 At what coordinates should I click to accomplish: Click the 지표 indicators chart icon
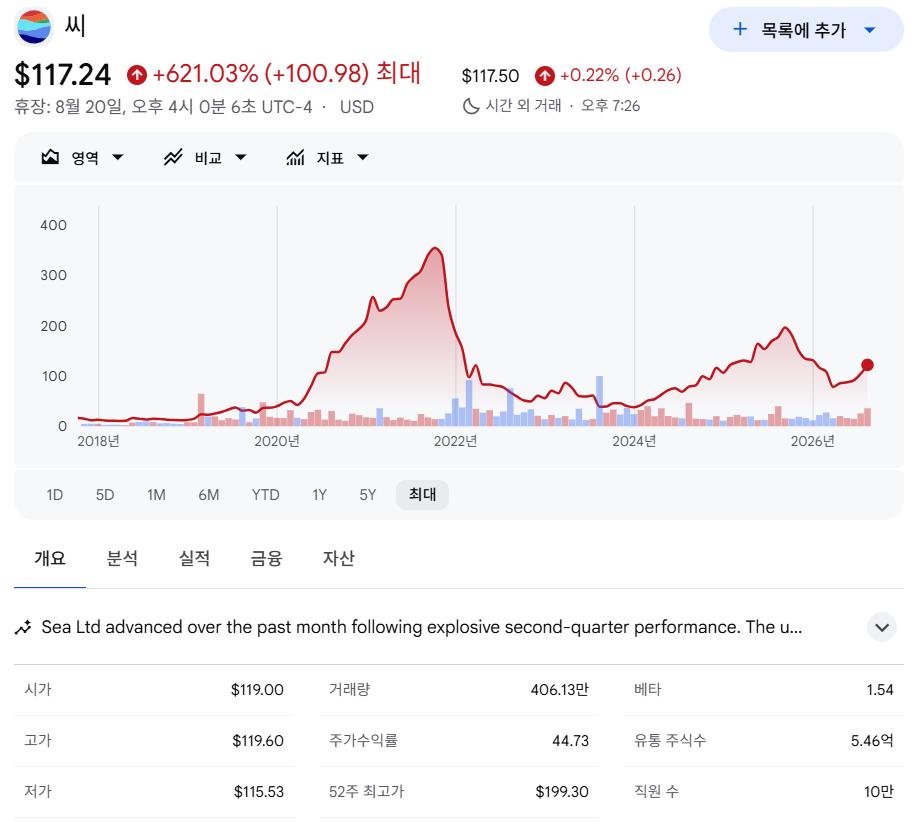click(x=295, y=157)
